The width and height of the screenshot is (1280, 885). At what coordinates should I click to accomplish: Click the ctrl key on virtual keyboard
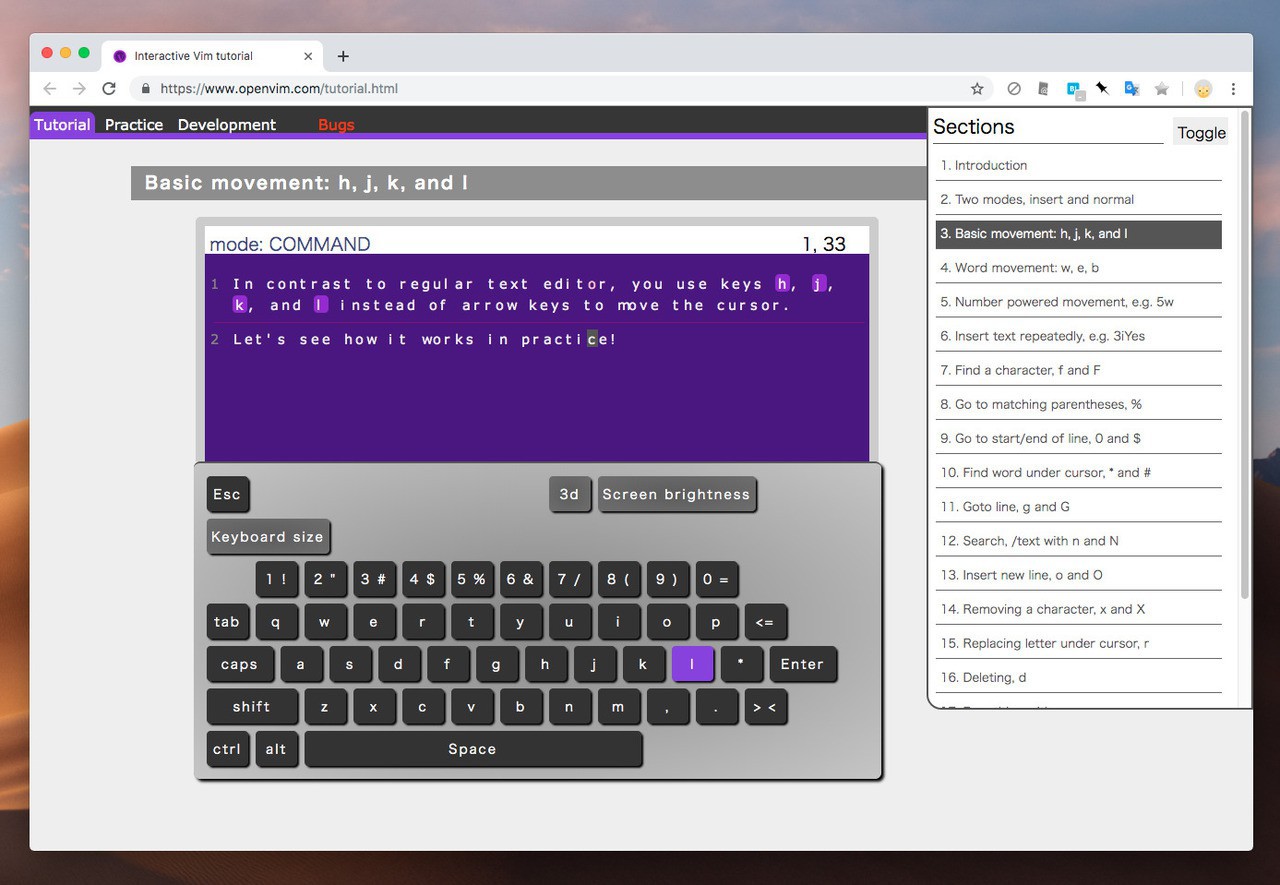[x=227, y=749]
